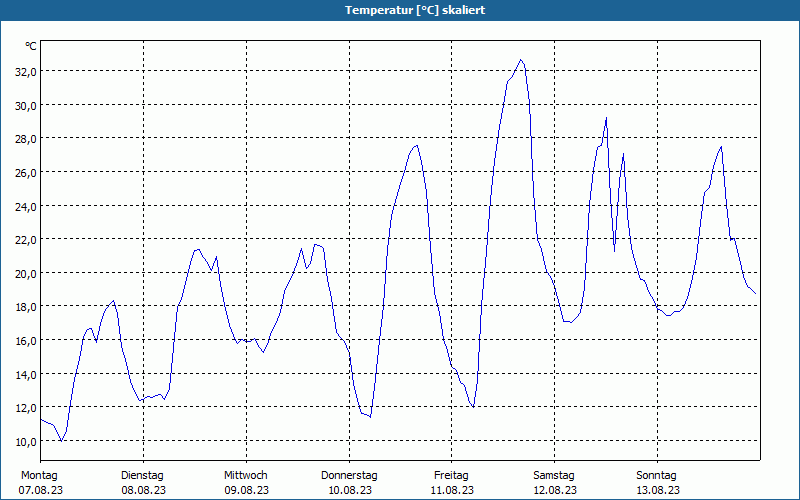The image size is (800, 500).
Task: Click the 10,0 axis label
Action: [x=26, y=442]
